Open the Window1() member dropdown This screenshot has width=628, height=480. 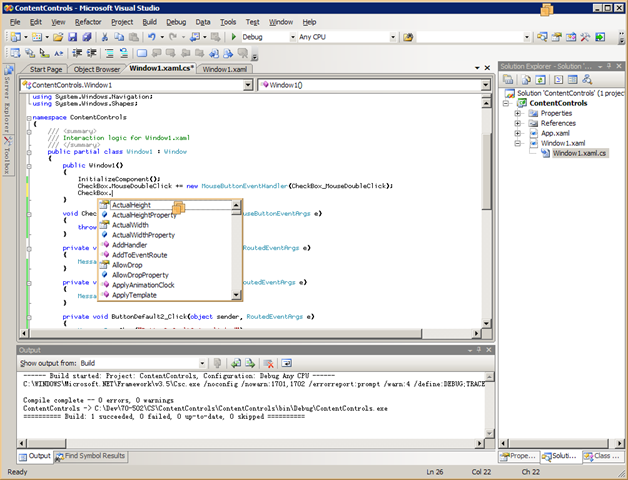click(485, 85)
